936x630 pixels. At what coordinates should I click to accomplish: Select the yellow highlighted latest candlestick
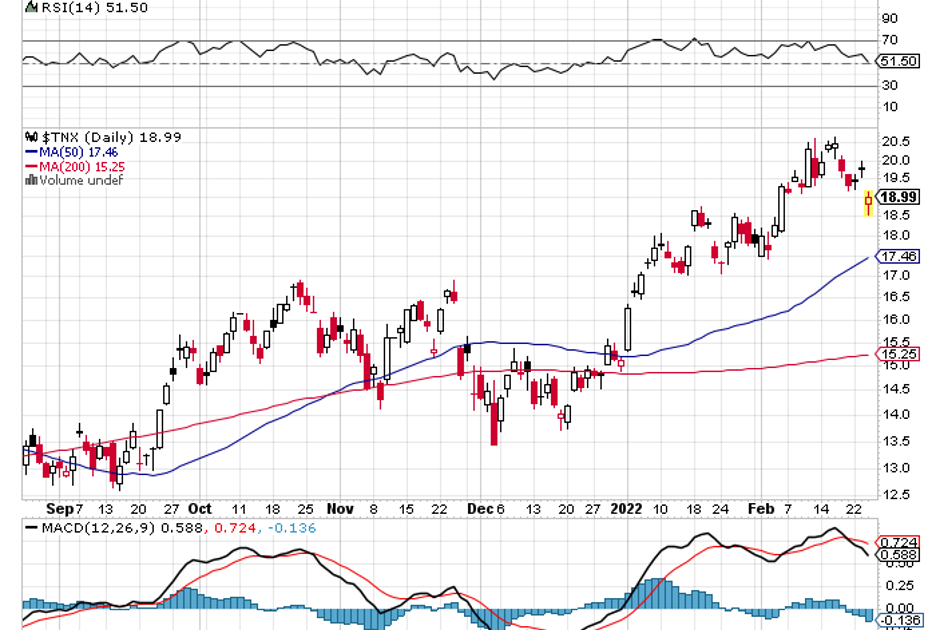868,202
